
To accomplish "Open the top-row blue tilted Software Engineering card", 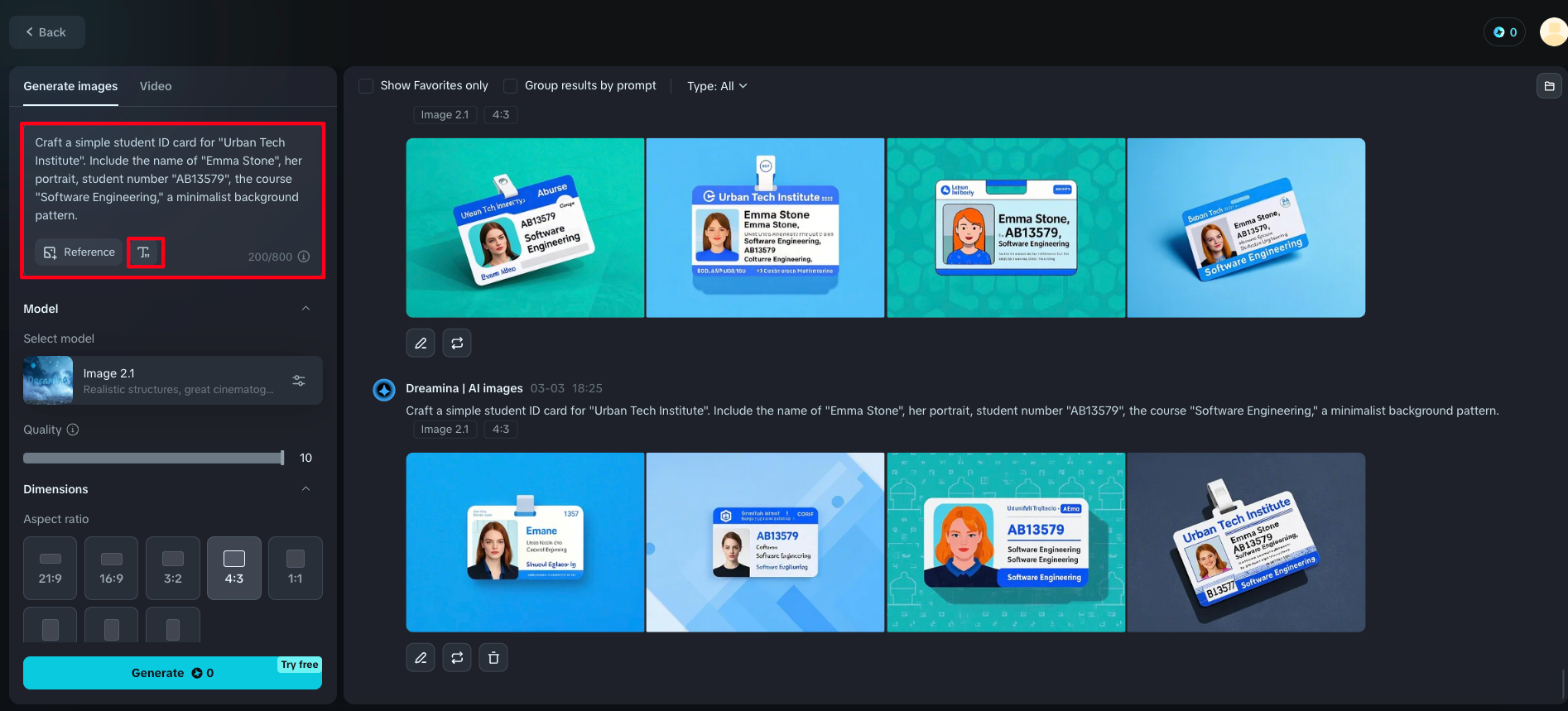I will [x=1246, y=228].
